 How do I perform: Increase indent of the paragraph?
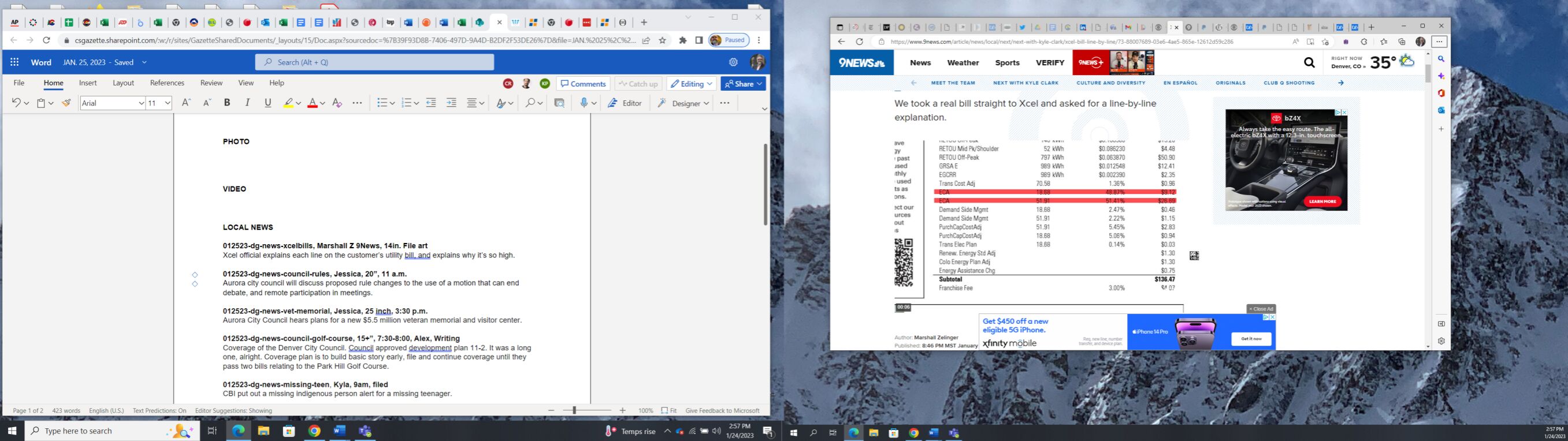[451, 103]
